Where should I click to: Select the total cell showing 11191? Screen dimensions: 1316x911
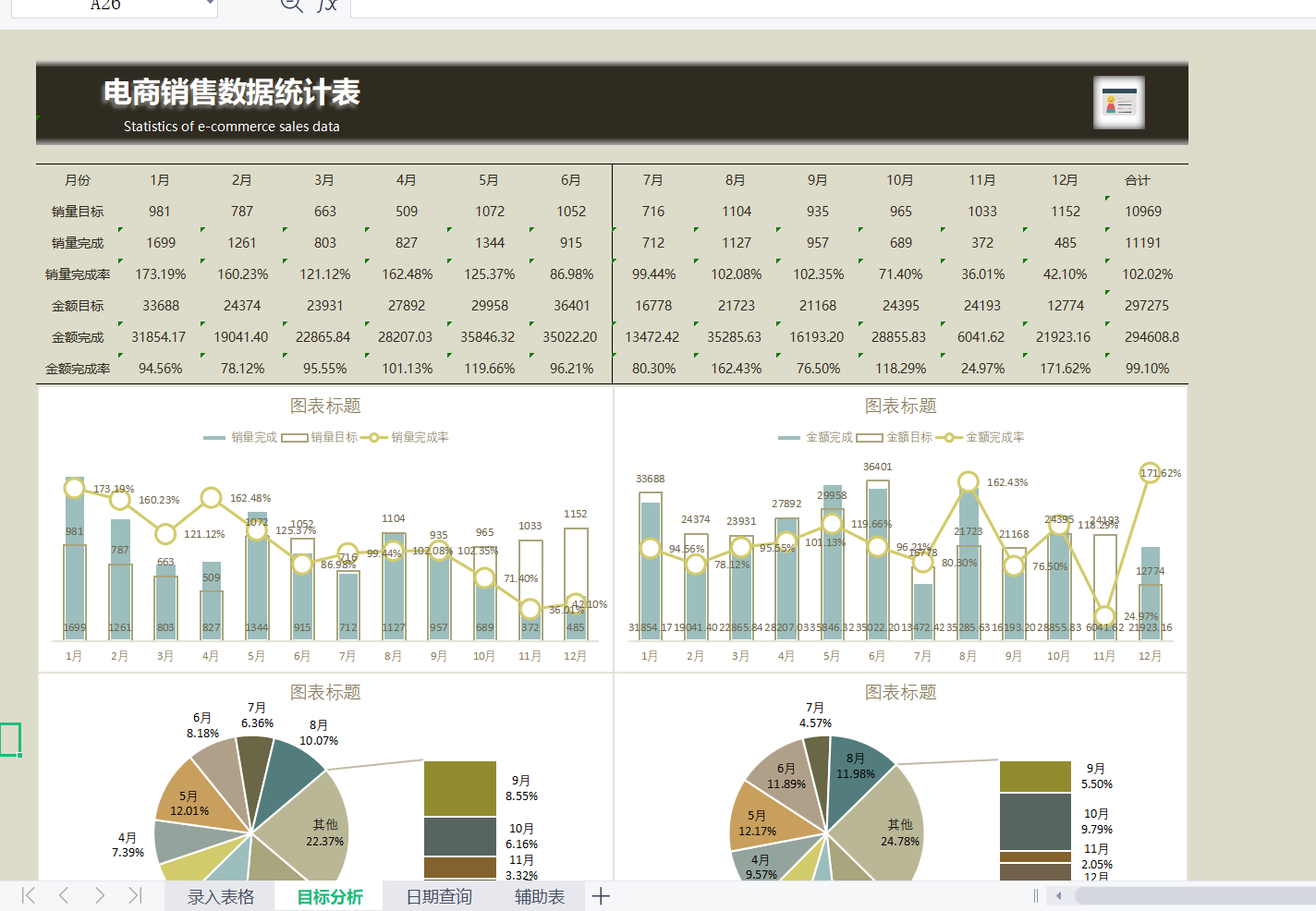1143,243
